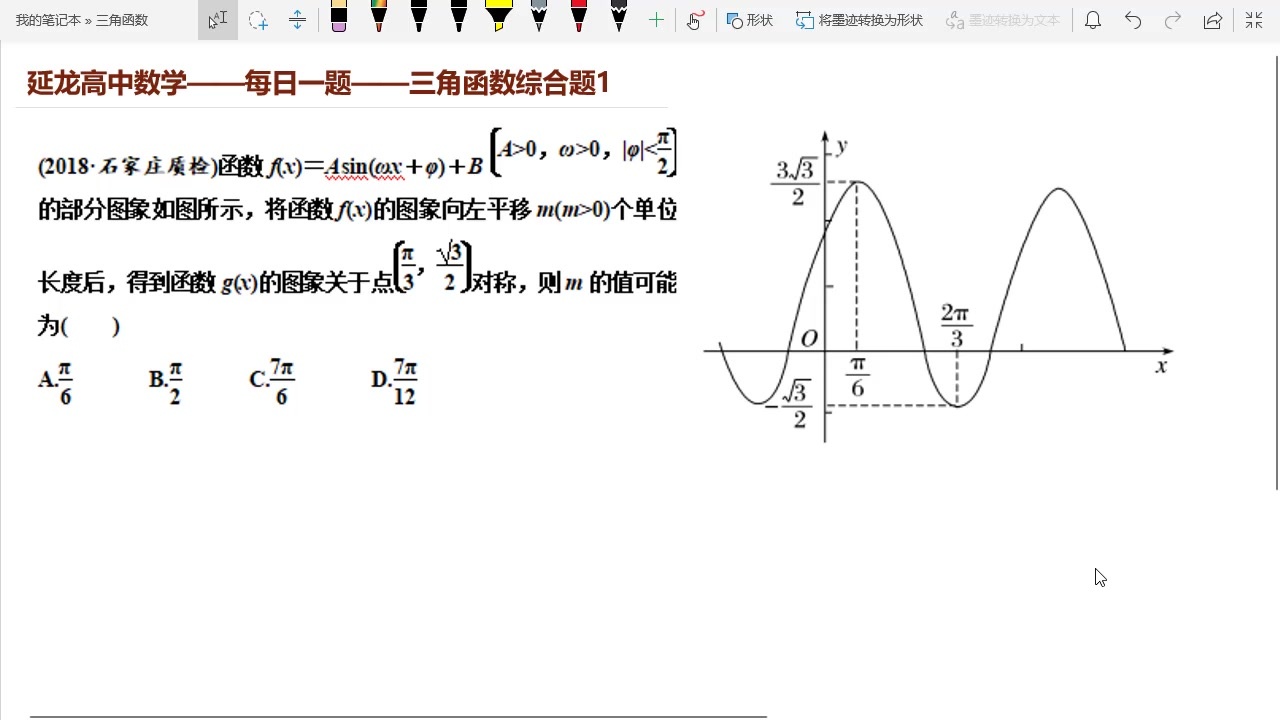Redo the last action

pyautogui.click(x=1173, y=20)
